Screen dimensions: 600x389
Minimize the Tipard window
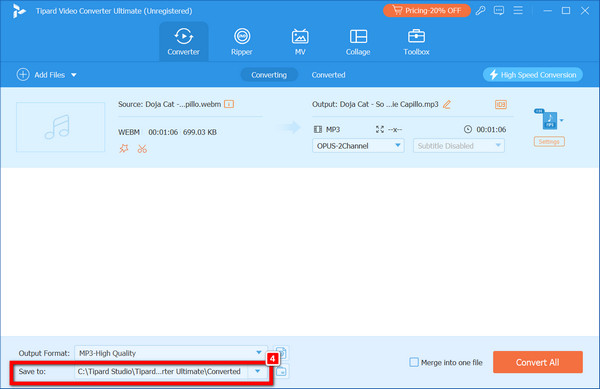548,11
